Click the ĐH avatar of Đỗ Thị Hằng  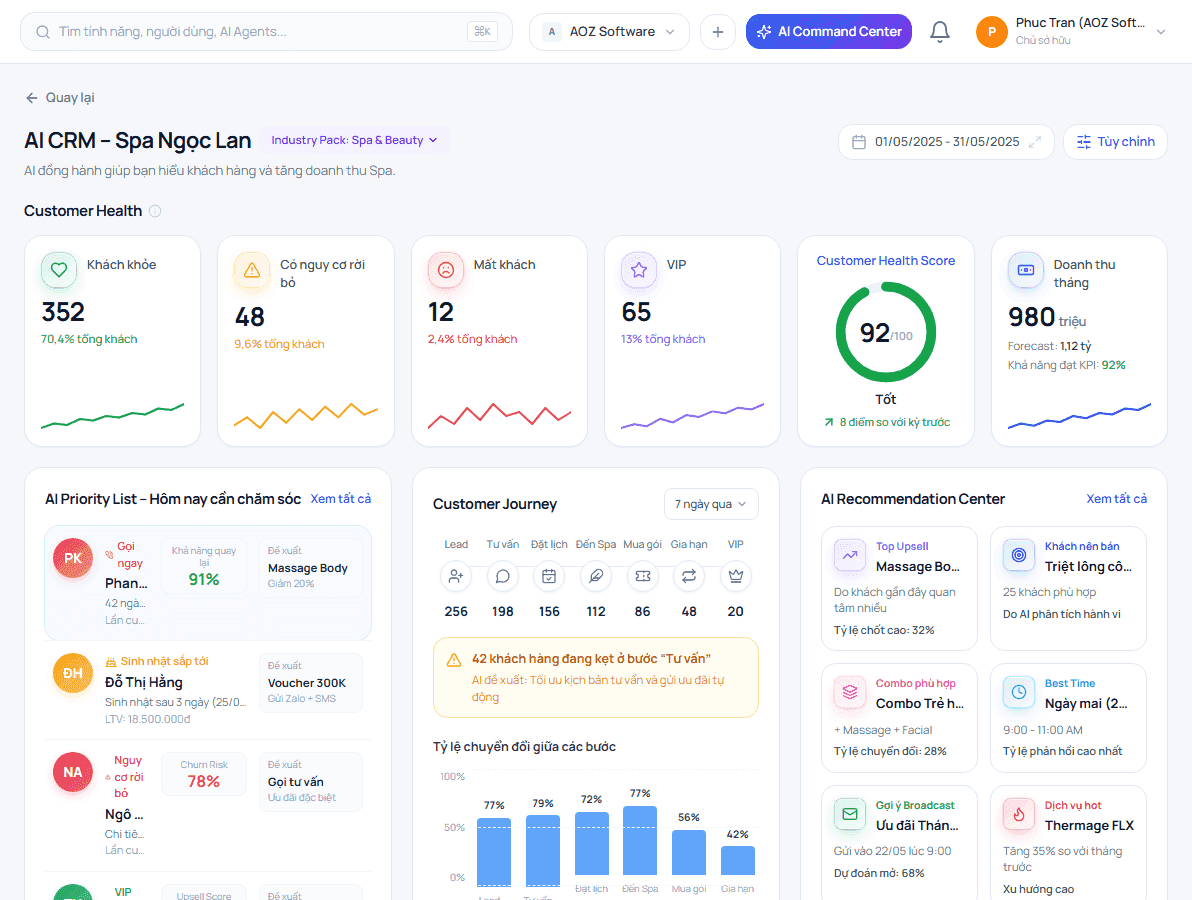[x=73, y=673]
